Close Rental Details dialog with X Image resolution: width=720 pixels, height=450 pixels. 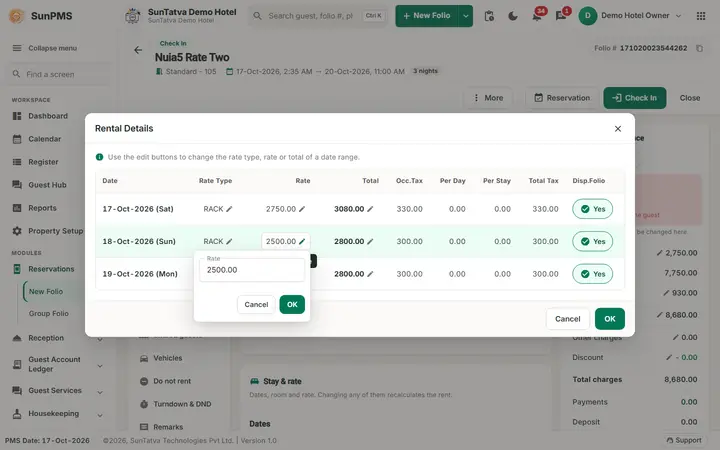tap(618, 129)
